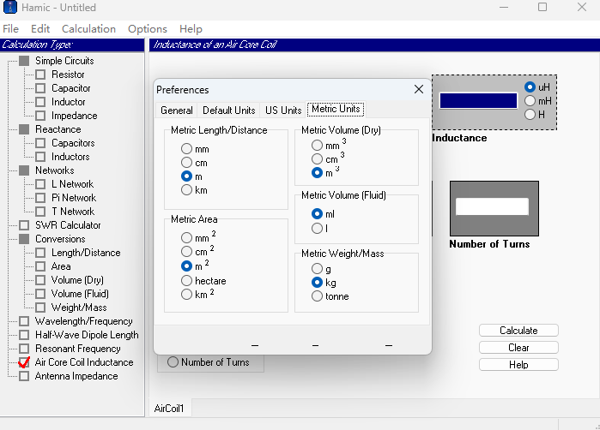This screenshot has width=600, height=430.
Task: Close the Preferences dialog
Action: click(419, 89)
